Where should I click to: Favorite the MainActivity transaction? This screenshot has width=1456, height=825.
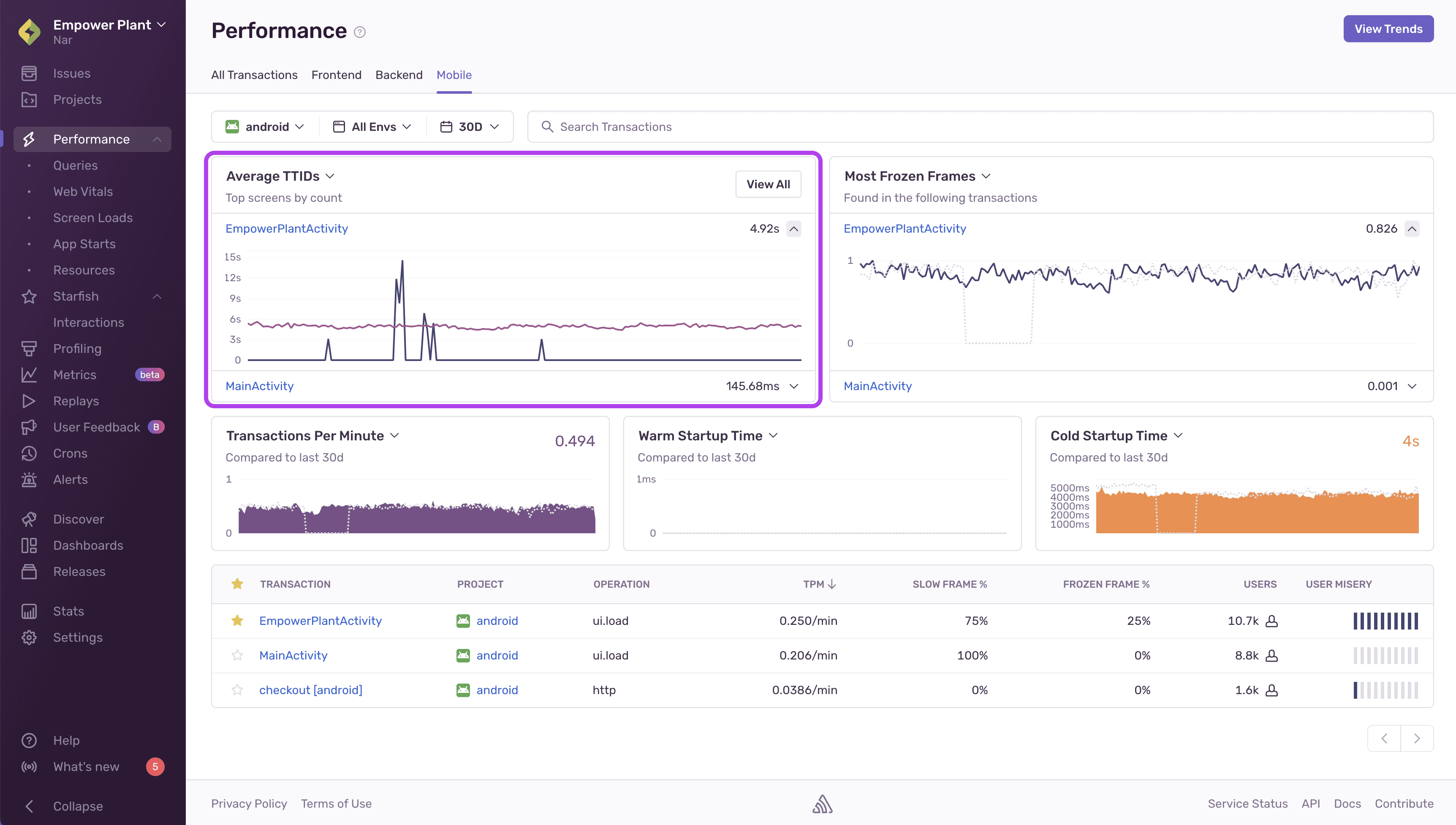237,655
